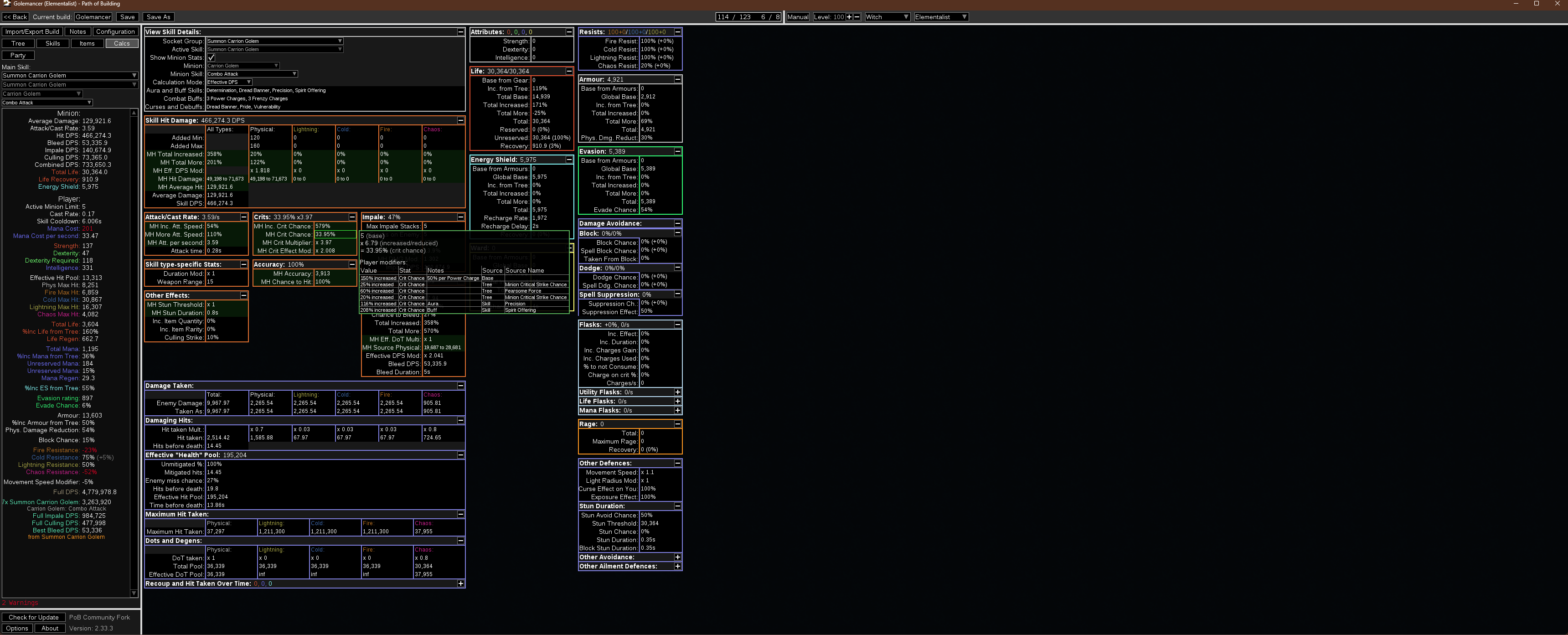
Task: Collapse the Skill Hit Damage section
Action: pos(460,120)
